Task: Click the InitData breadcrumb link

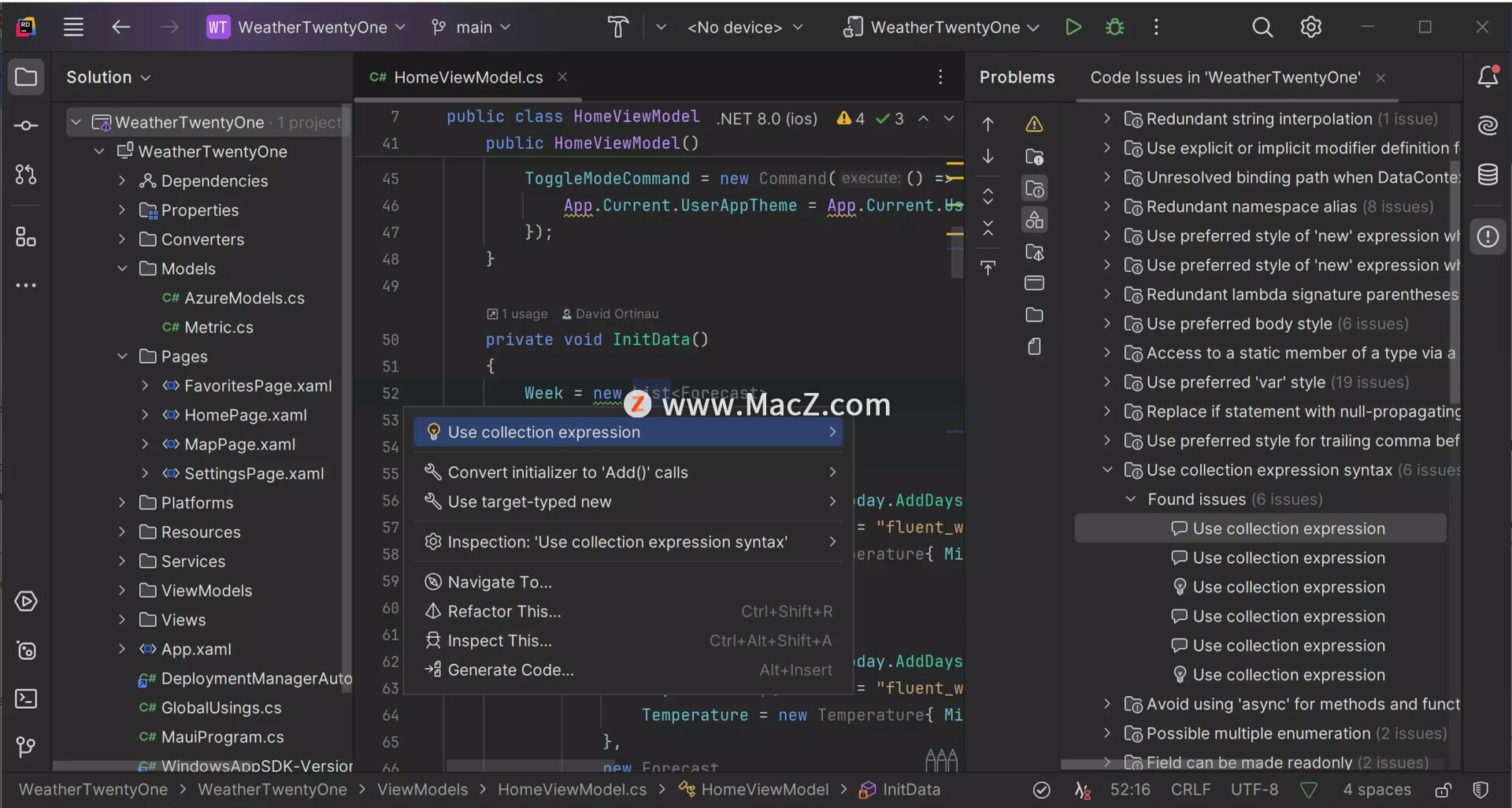Action: [910, 790]
